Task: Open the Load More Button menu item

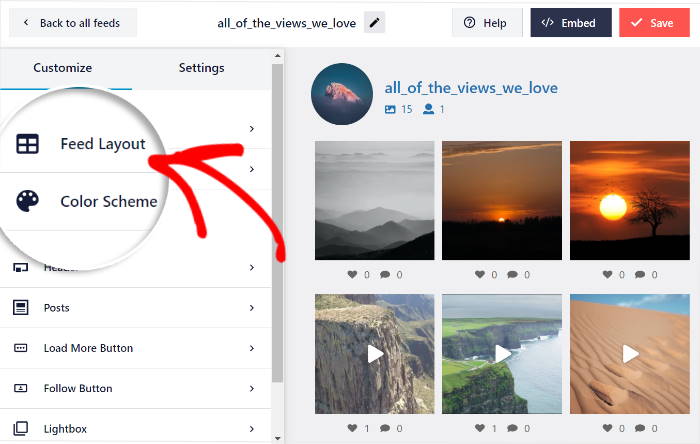Action: (x=136, y=348)
